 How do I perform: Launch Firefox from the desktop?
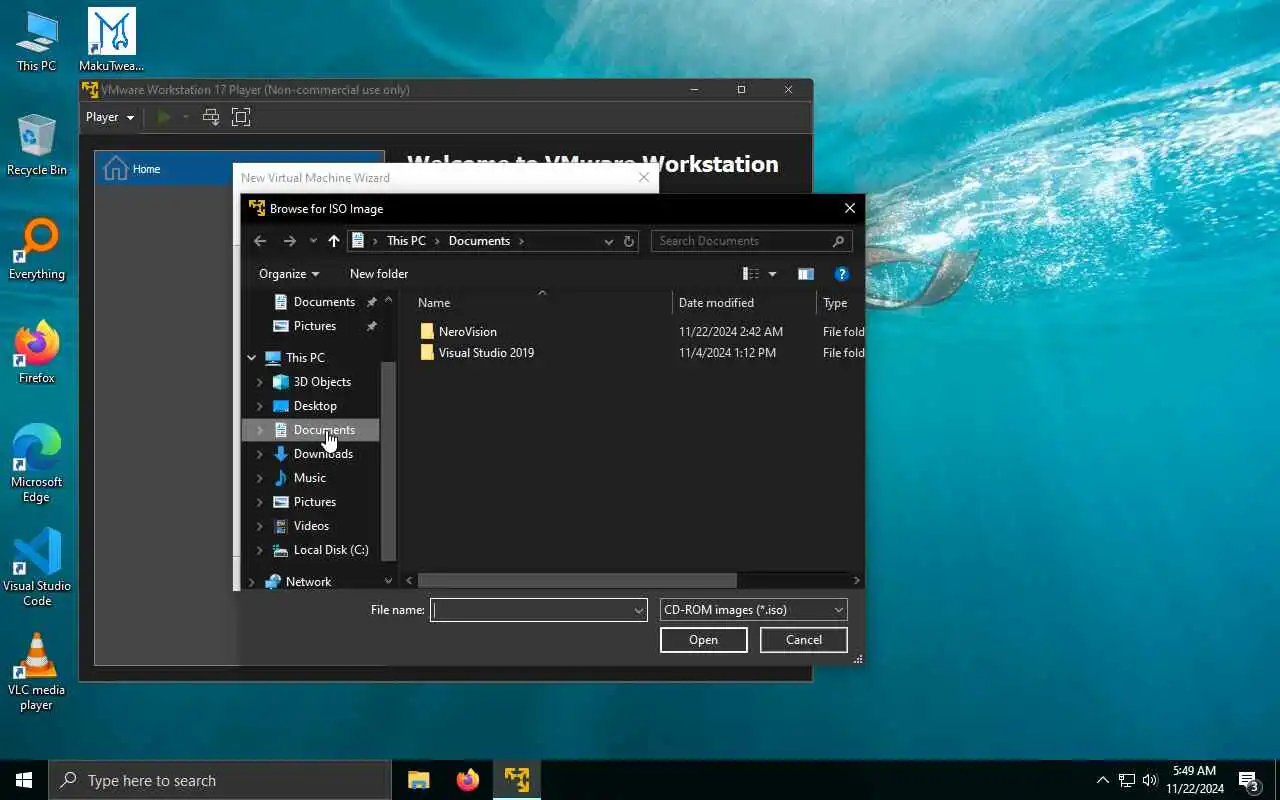coord(37,353)
